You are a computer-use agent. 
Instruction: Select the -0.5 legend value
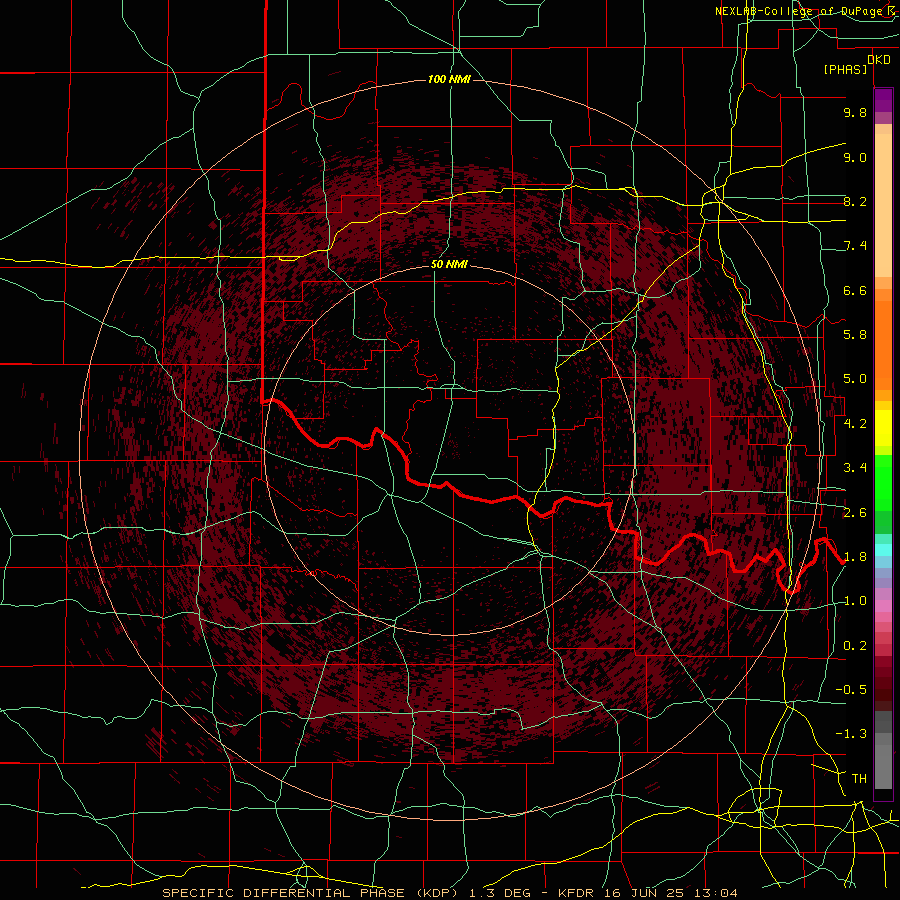pos(851,690)
